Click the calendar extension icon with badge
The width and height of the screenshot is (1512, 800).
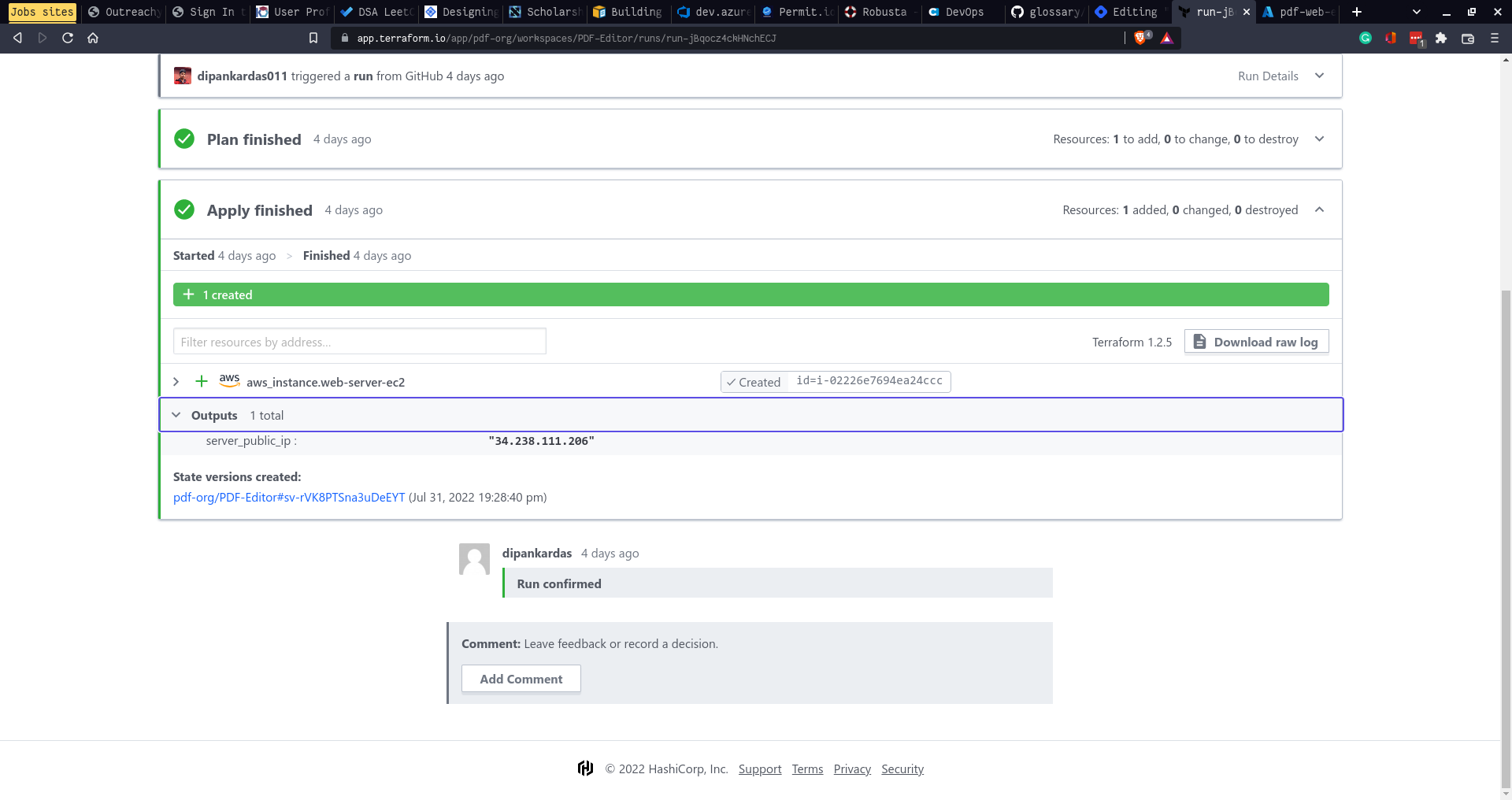tap(1417, 39)
